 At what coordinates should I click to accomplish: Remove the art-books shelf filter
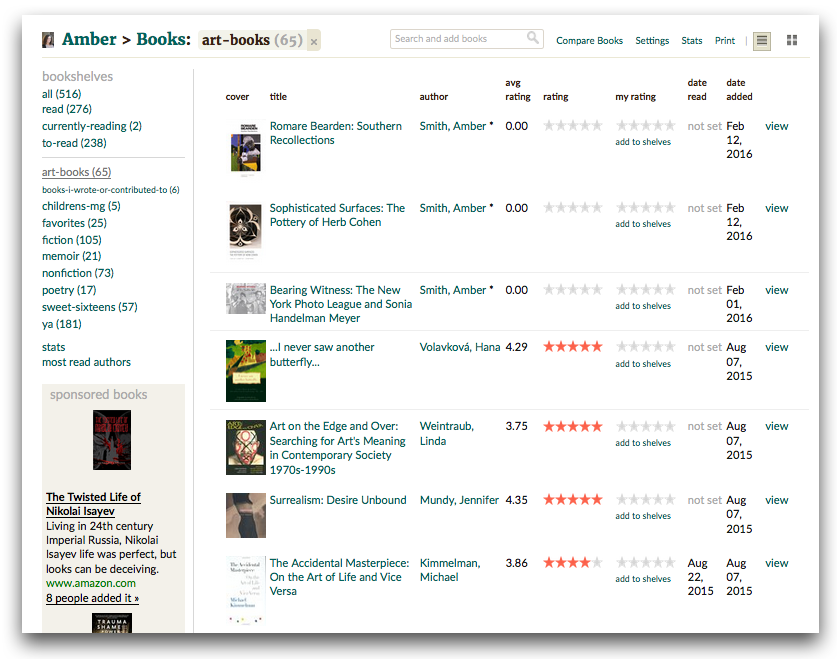[314, 42]
